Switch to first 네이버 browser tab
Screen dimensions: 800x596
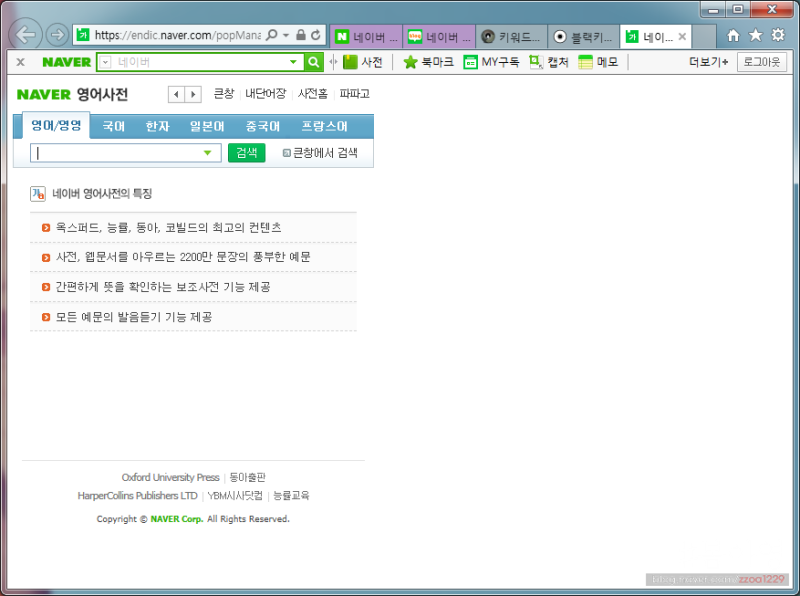366,37
